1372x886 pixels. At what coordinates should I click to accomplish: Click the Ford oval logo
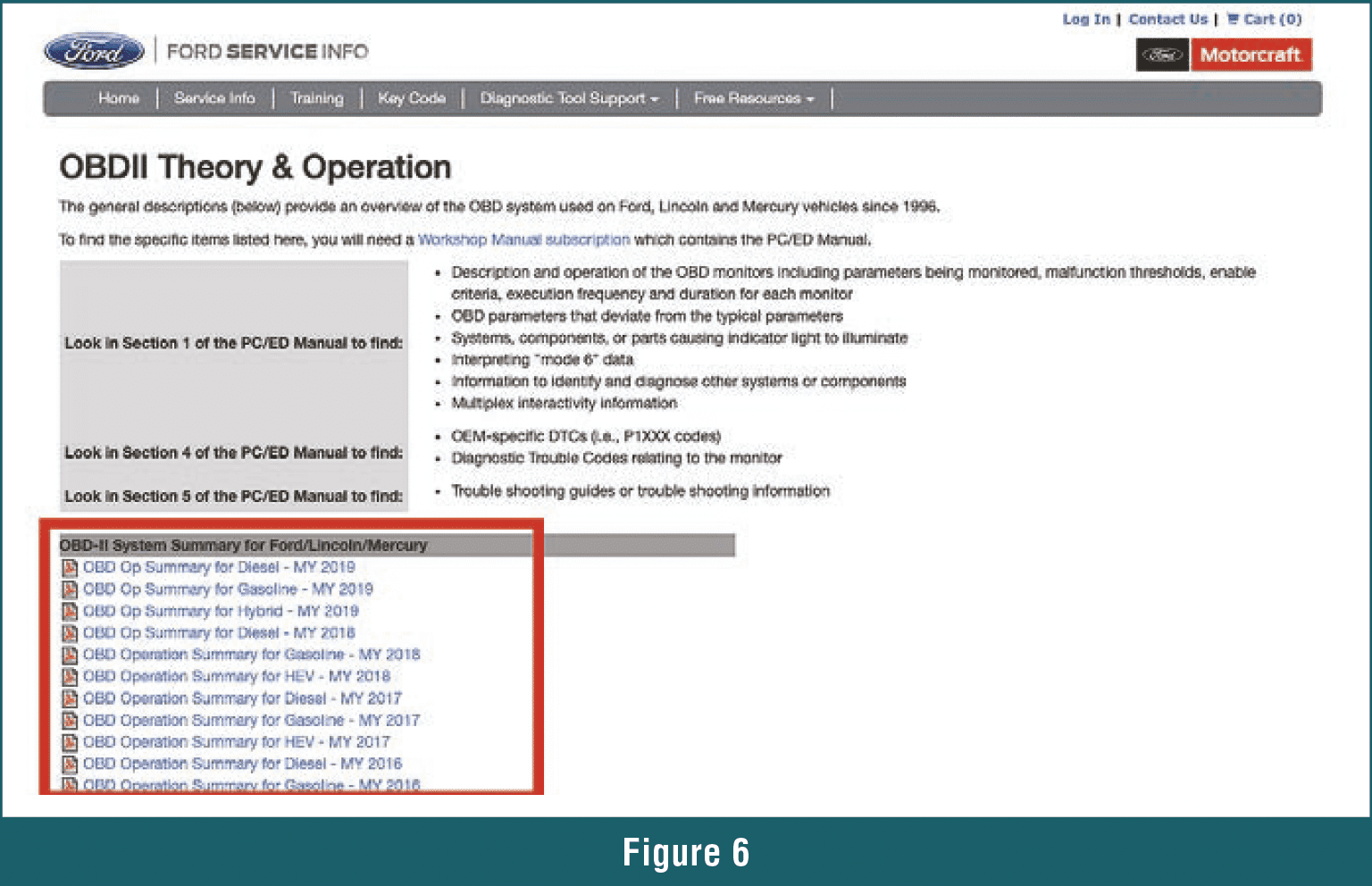(94, 52)
